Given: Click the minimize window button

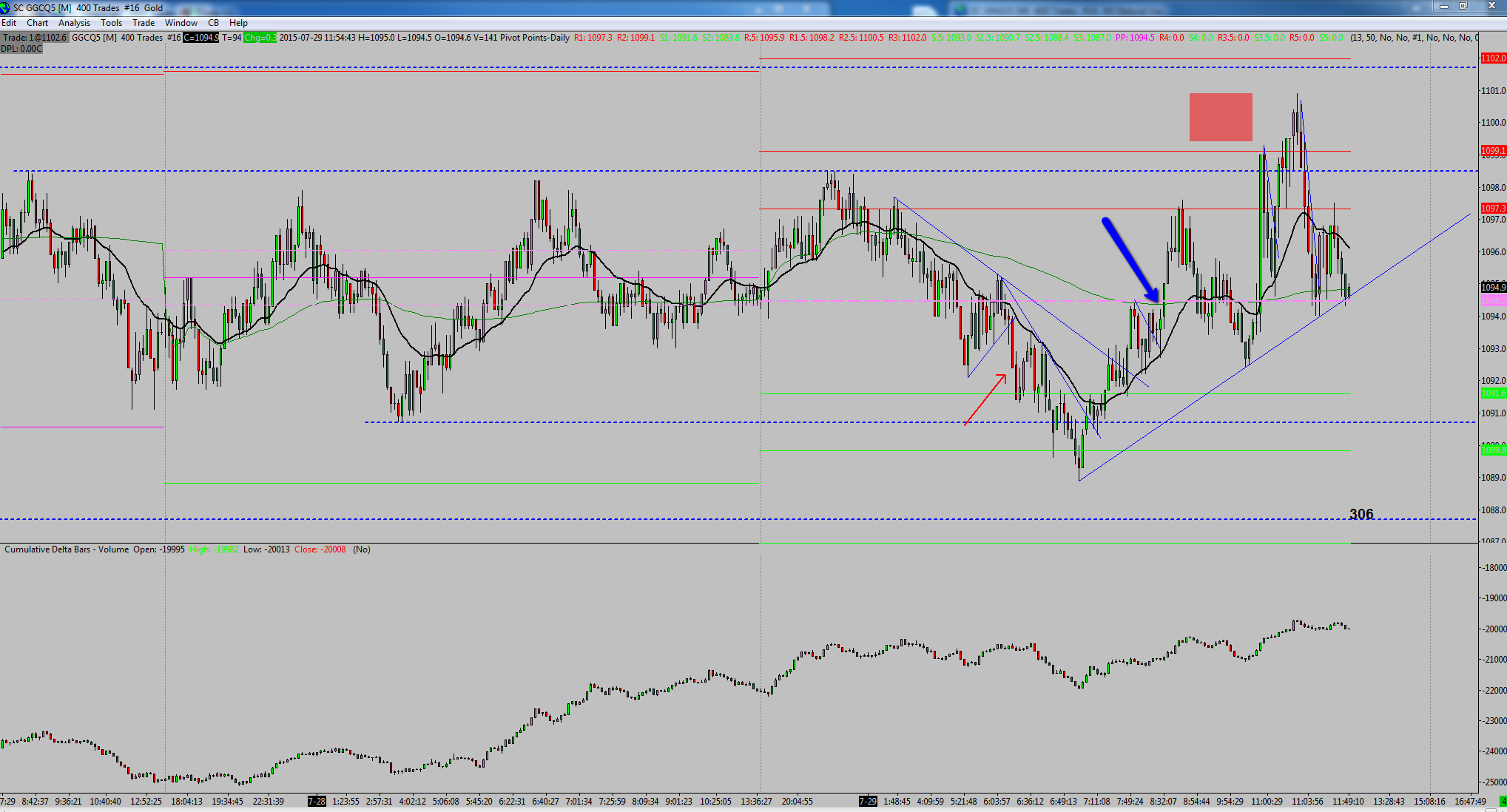Looking at the screenshot, I should 1443,6.
